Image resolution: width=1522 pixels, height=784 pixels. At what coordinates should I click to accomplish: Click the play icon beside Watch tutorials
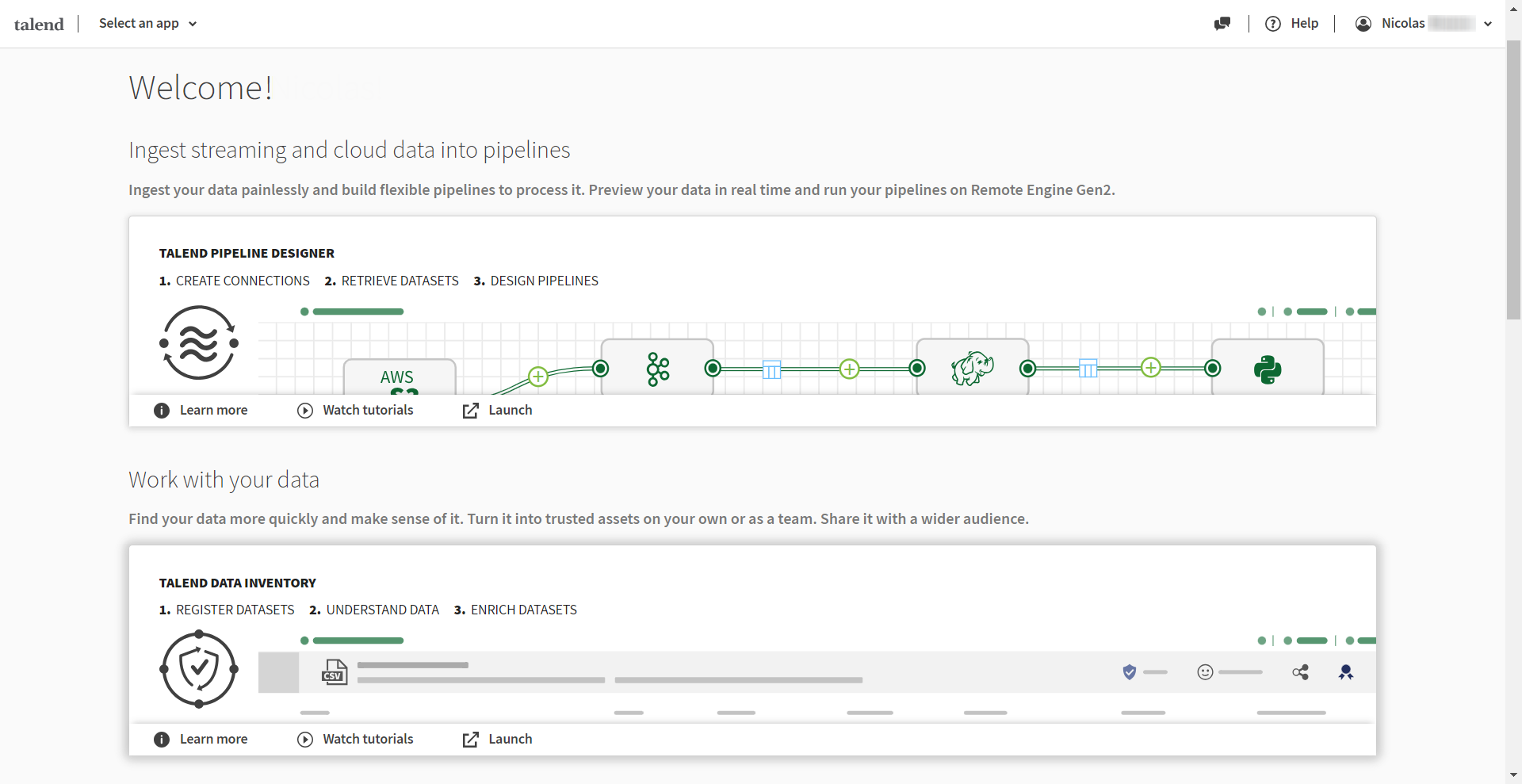tap(305, 411)
